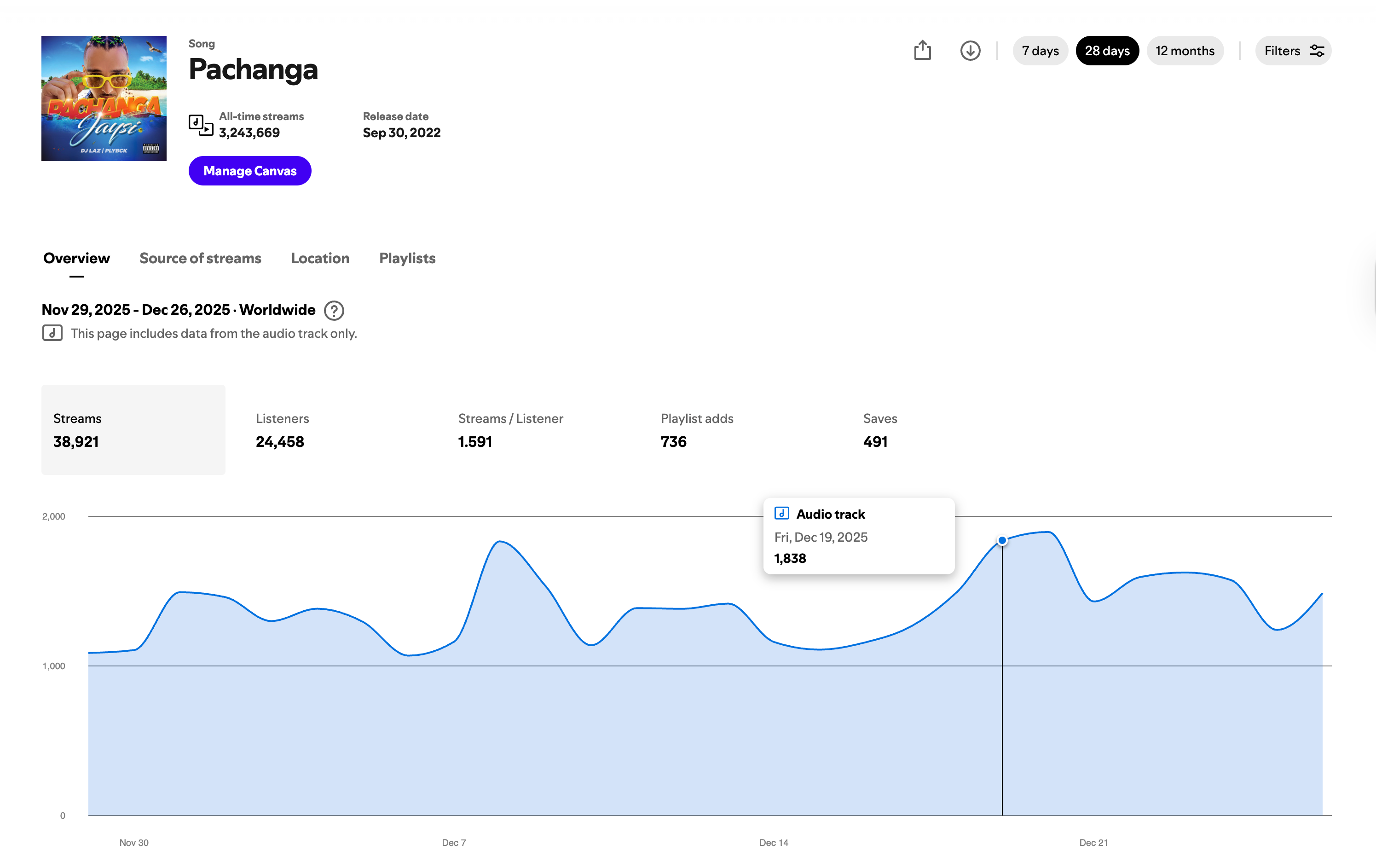Open the Filters panel
This screenshot has width=1376, height=868.
coord(1293,51)
